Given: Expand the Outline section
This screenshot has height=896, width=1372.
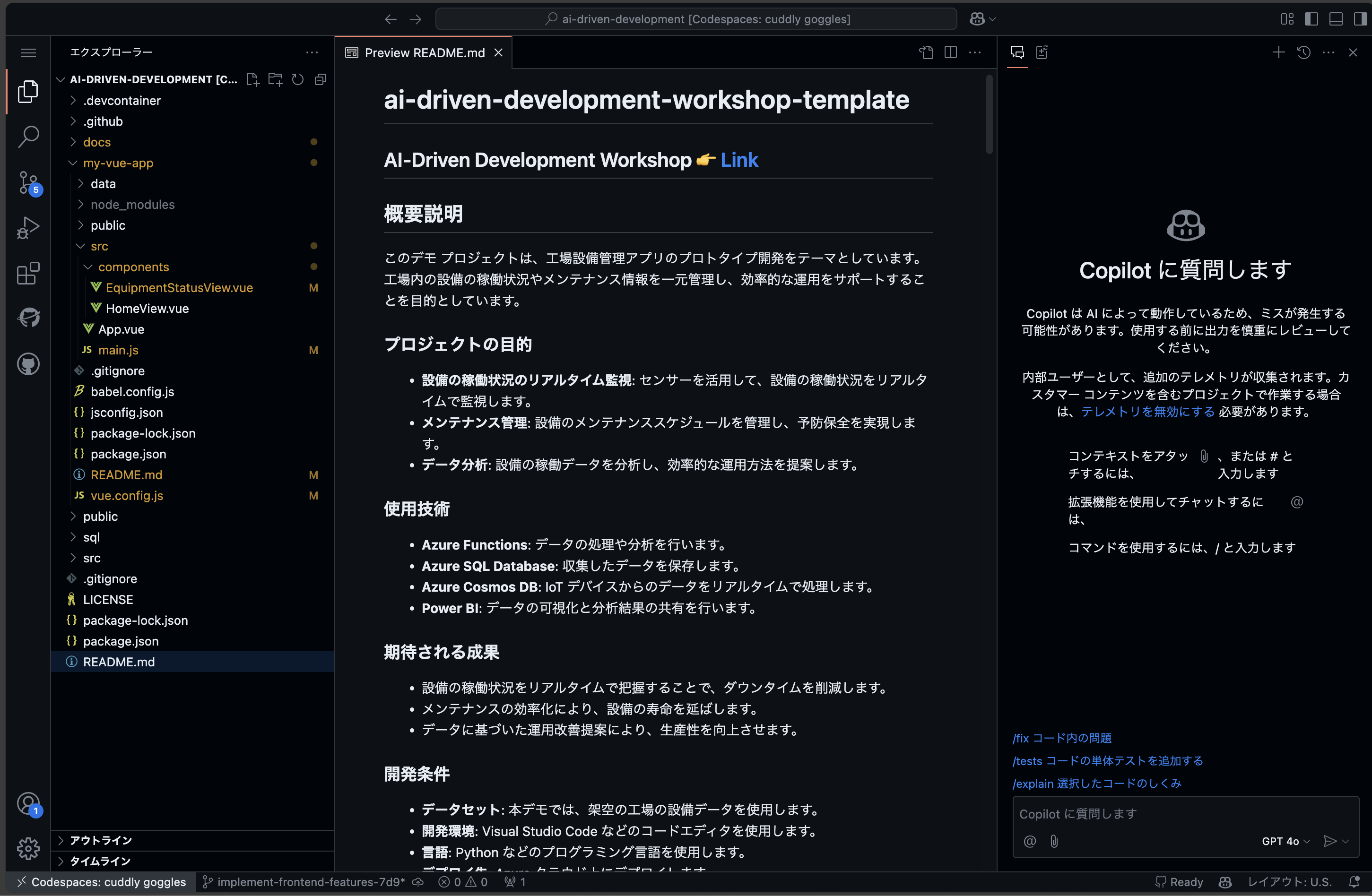Looking at the screenshot, I should click(x=192, y=840).
